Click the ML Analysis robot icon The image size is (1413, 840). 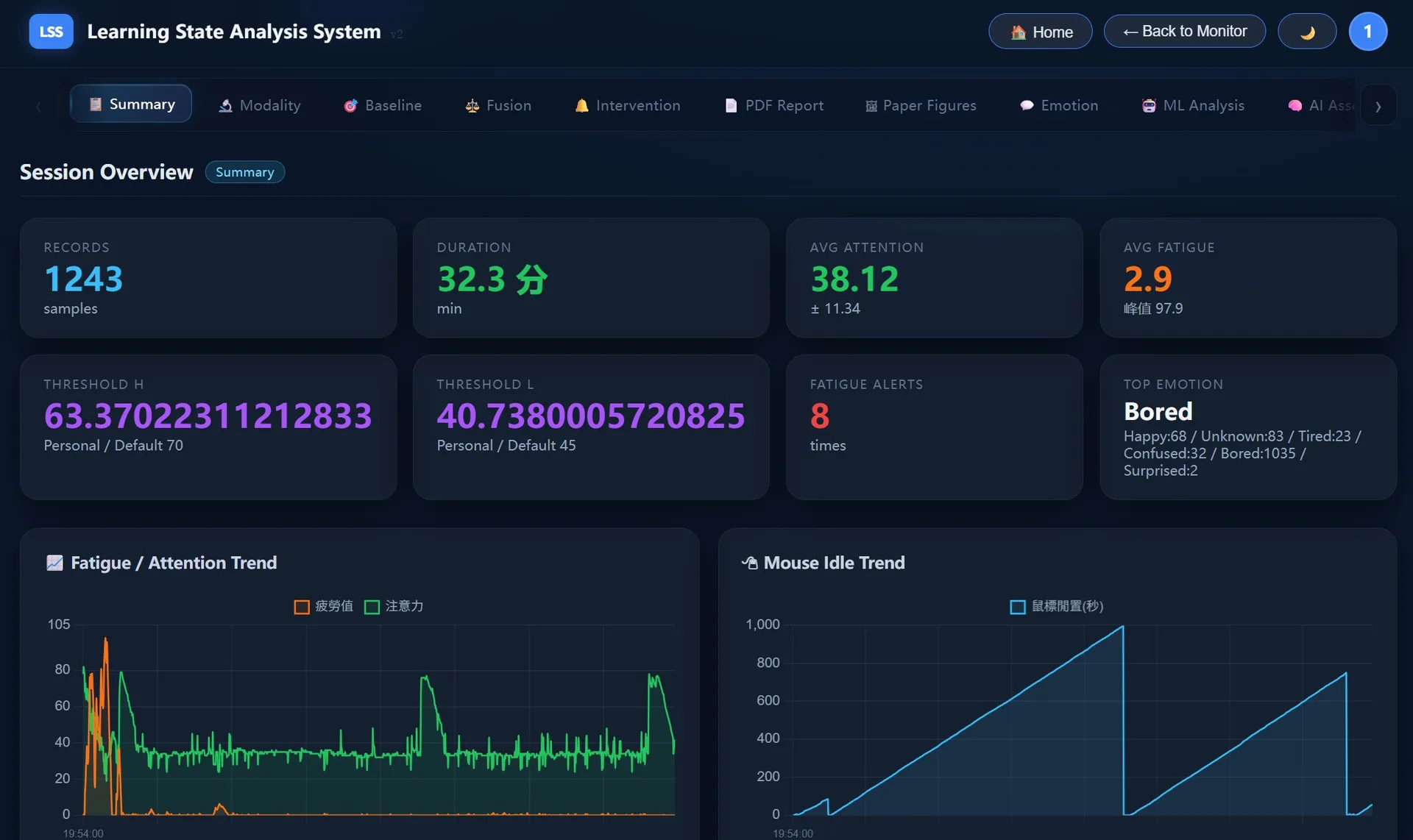(1148, 106)
